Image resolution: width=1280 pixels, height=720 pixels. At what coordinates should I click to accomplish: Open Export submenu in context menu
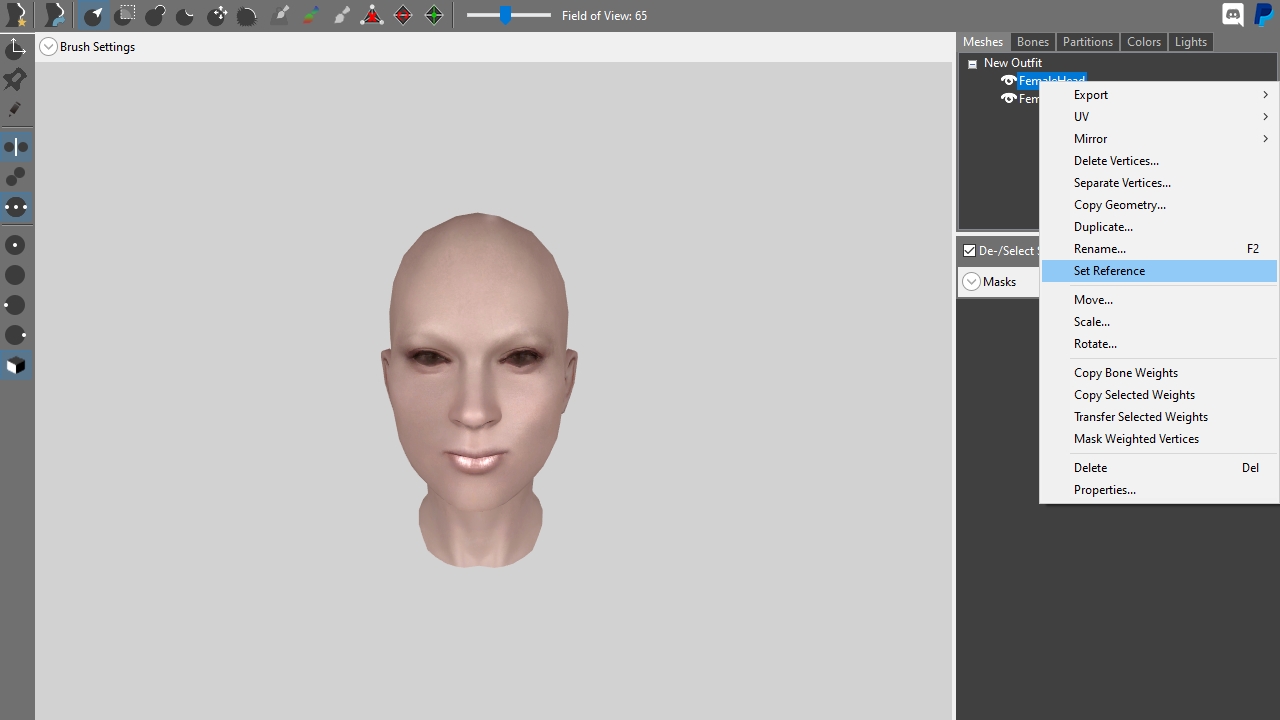pos(1159,95)
